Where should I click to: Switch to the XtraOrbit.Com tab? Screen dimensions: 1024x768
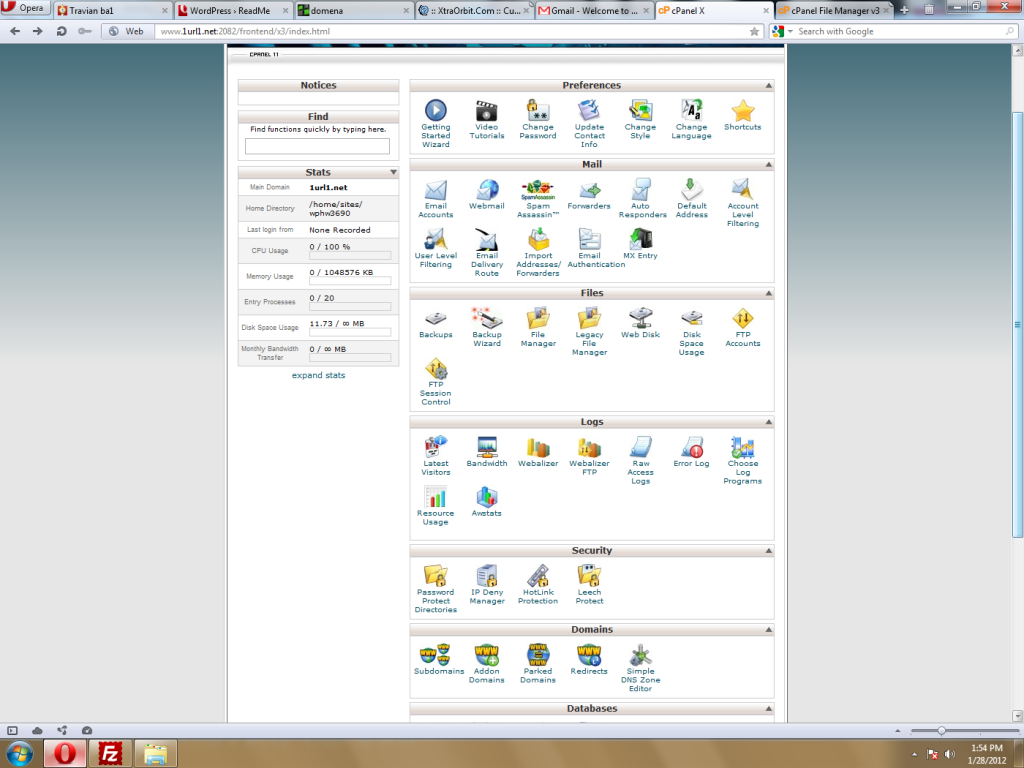click(x=474, y=10)
